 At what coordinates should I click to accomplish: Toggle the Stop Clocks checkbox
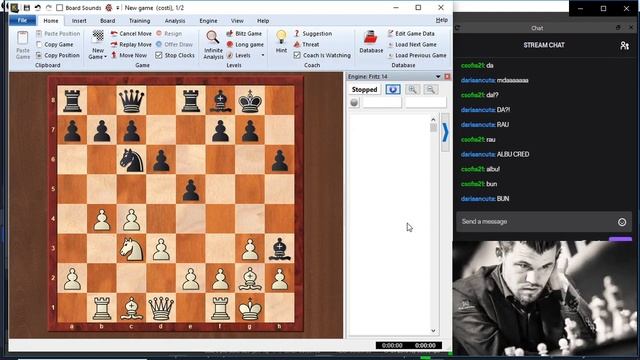(x=159, y=55)
